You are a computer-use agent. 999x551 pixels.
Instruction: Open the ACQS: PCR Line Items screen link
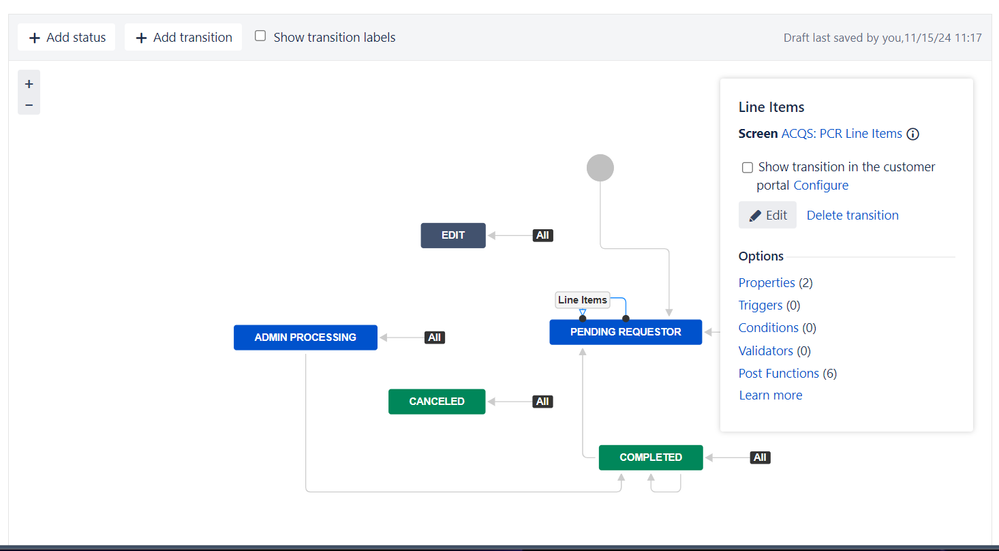coord(842,134)
